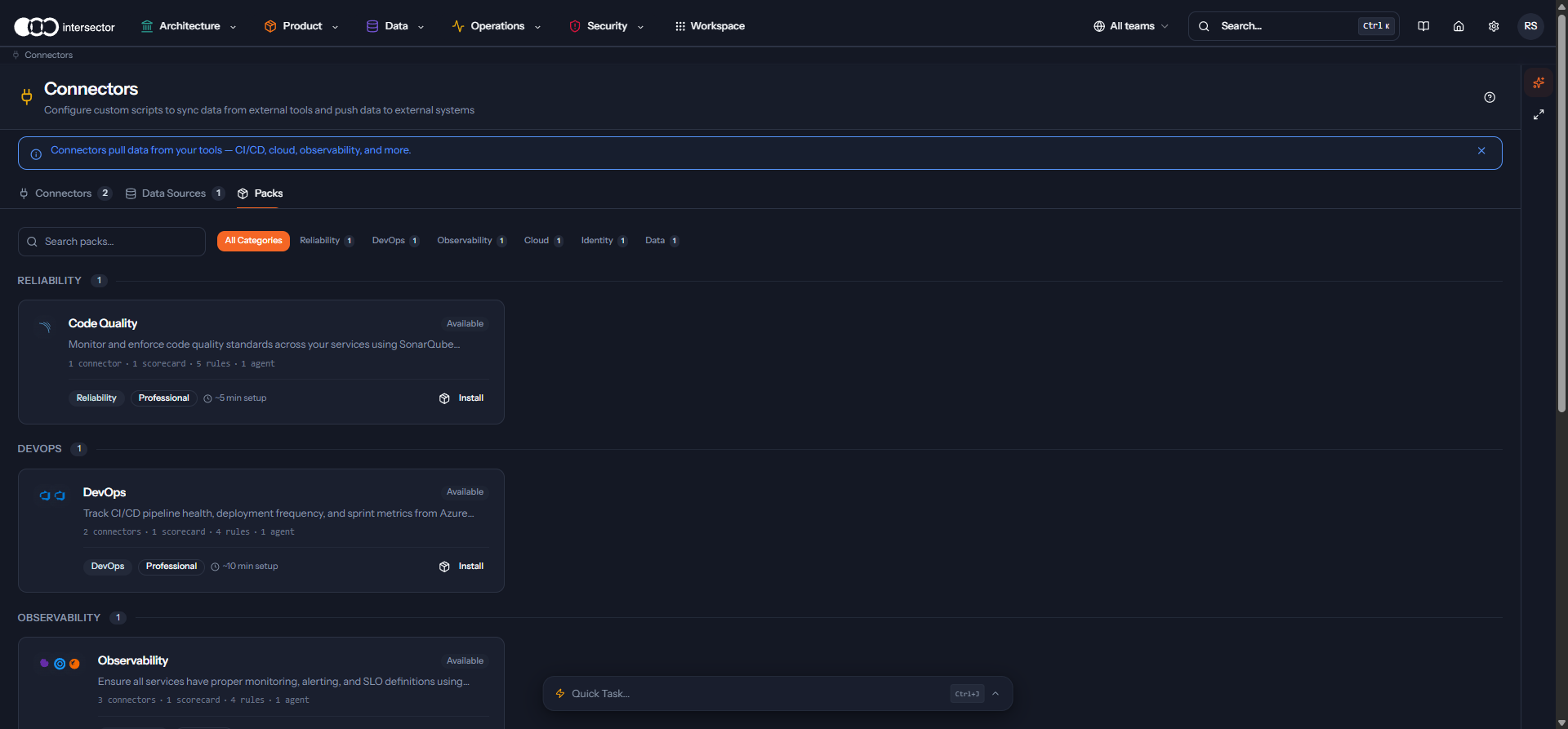
Task: Click the Connectors breadcrumb link
Action: tap(48, 55)
